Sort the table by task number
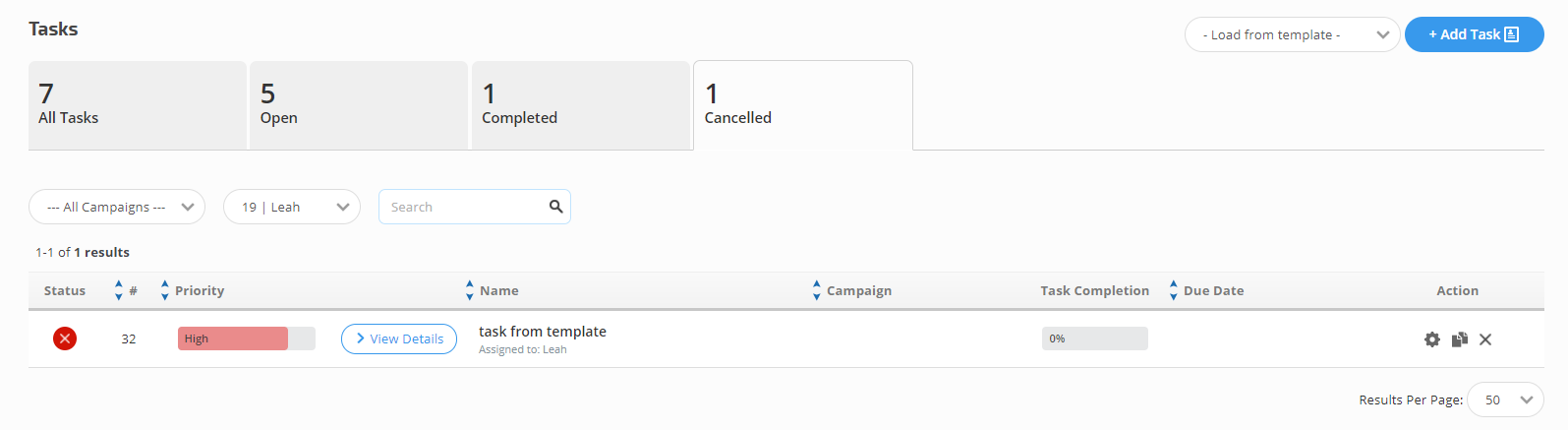This screenshot has height=430, width=1568. pyautogui.click(x=119, y=290)
